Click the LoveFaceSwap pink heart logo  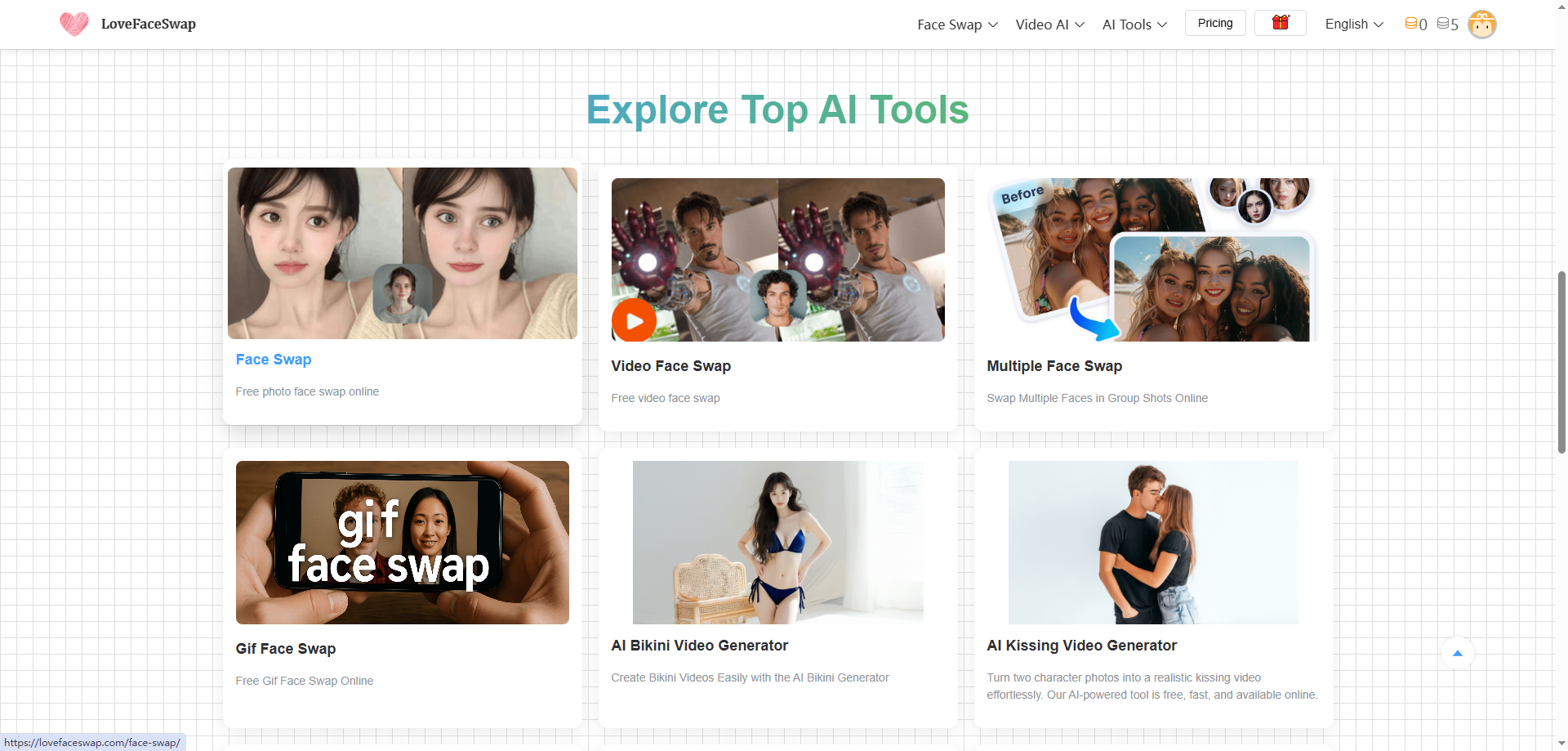point(74,24)
